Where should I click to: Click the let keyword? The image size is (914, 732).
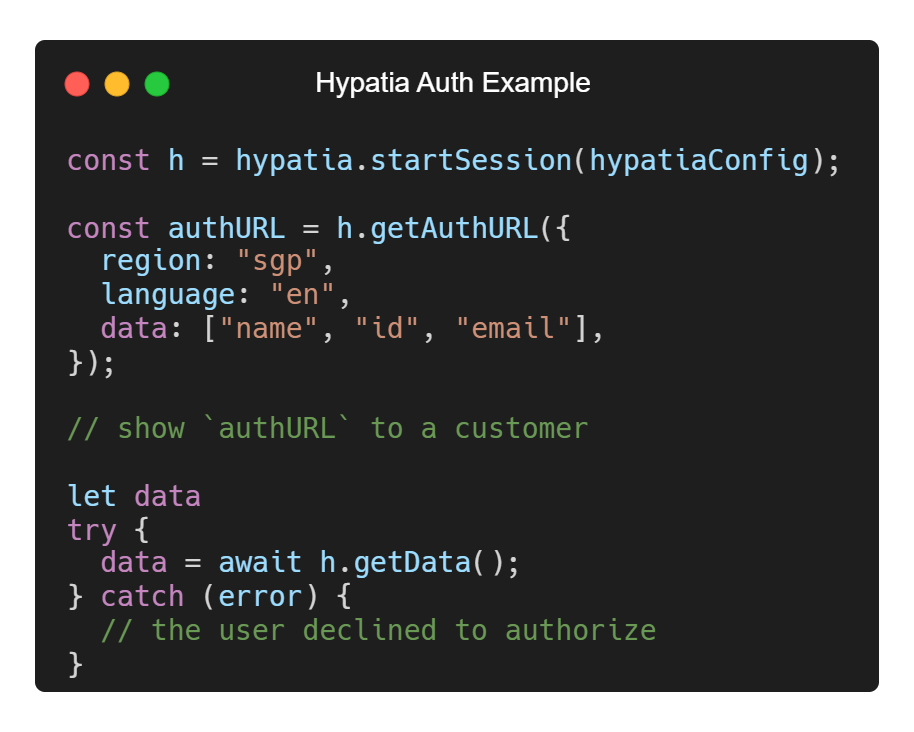[x=92, y=496]
